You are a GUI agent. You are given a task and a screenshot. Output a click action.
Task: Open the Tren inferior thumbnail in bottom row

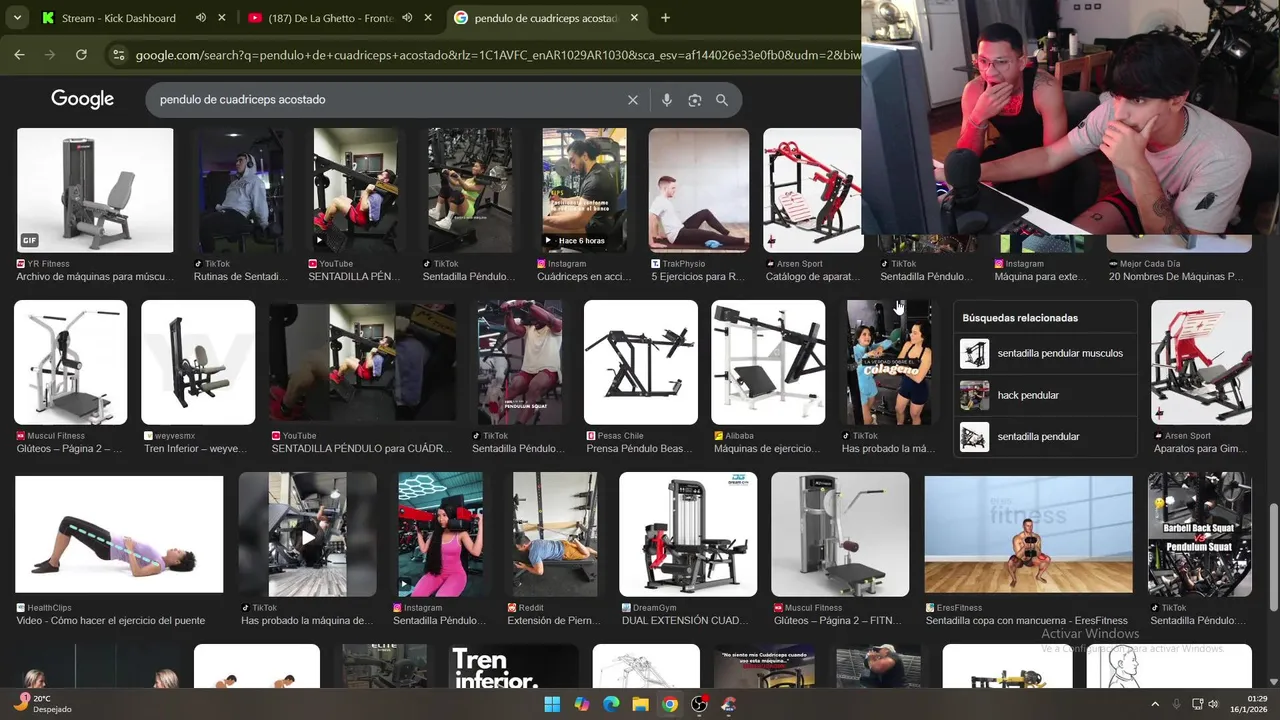tap(513, 666)
